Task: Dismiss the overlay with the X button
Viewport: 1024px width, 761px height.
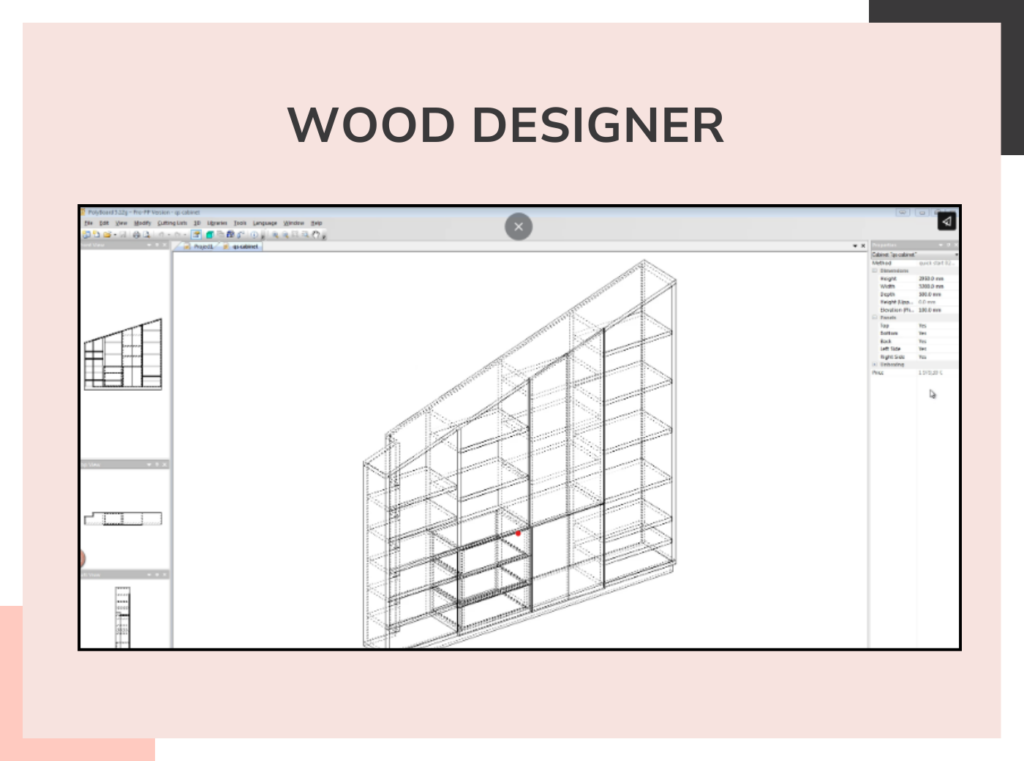Action: pyautogui.click(x=518, y=227)
